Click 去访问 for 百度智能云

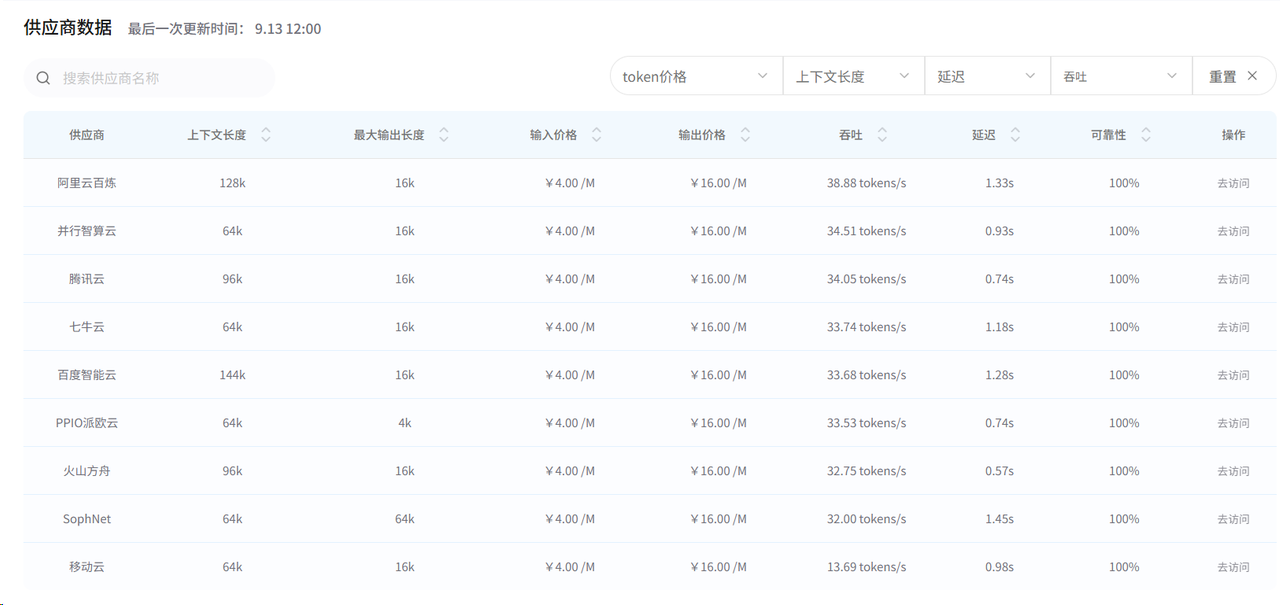pos(1233,375)
